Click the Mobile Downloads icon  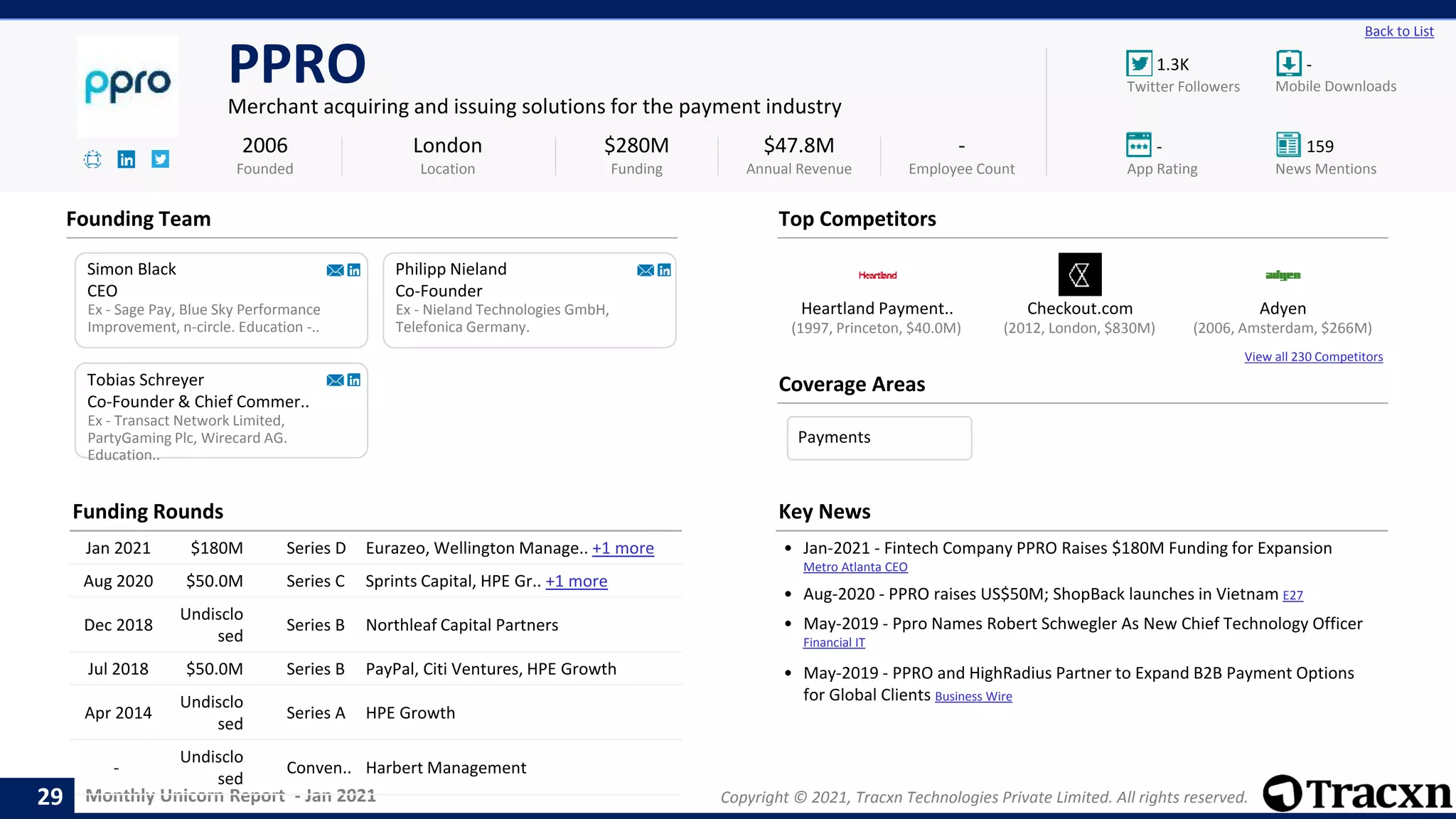coord(1289,63)
